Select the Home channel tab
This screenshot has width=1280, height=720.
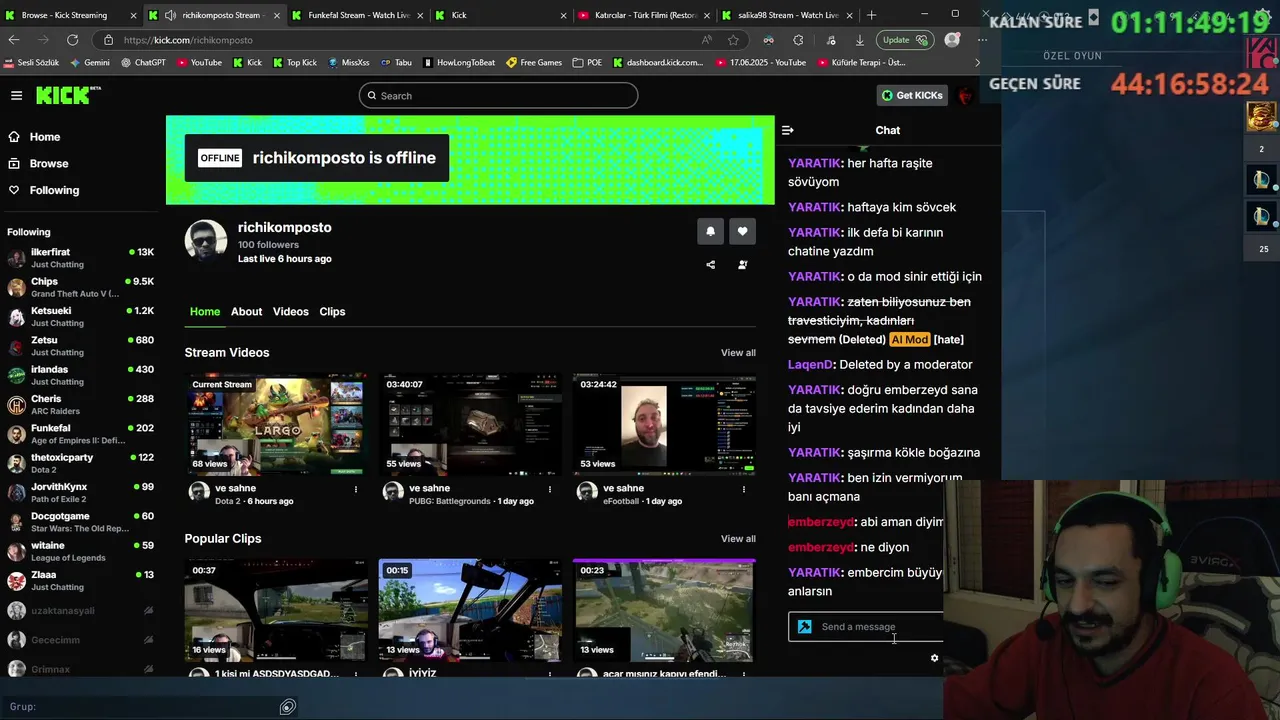click(x=205, y=312)
